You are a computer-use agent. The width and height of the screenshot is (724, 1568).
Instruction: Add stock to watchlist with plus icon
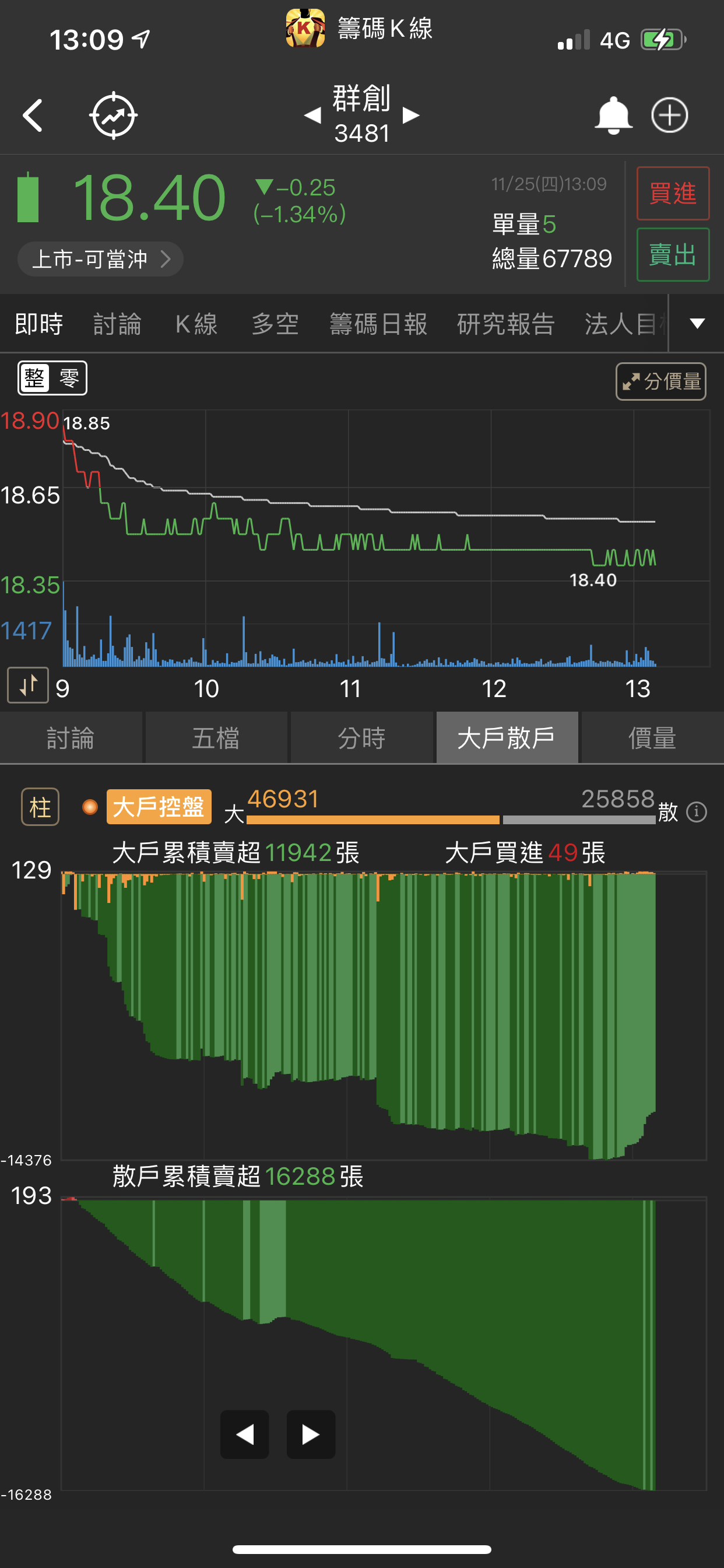pos(669,115)
